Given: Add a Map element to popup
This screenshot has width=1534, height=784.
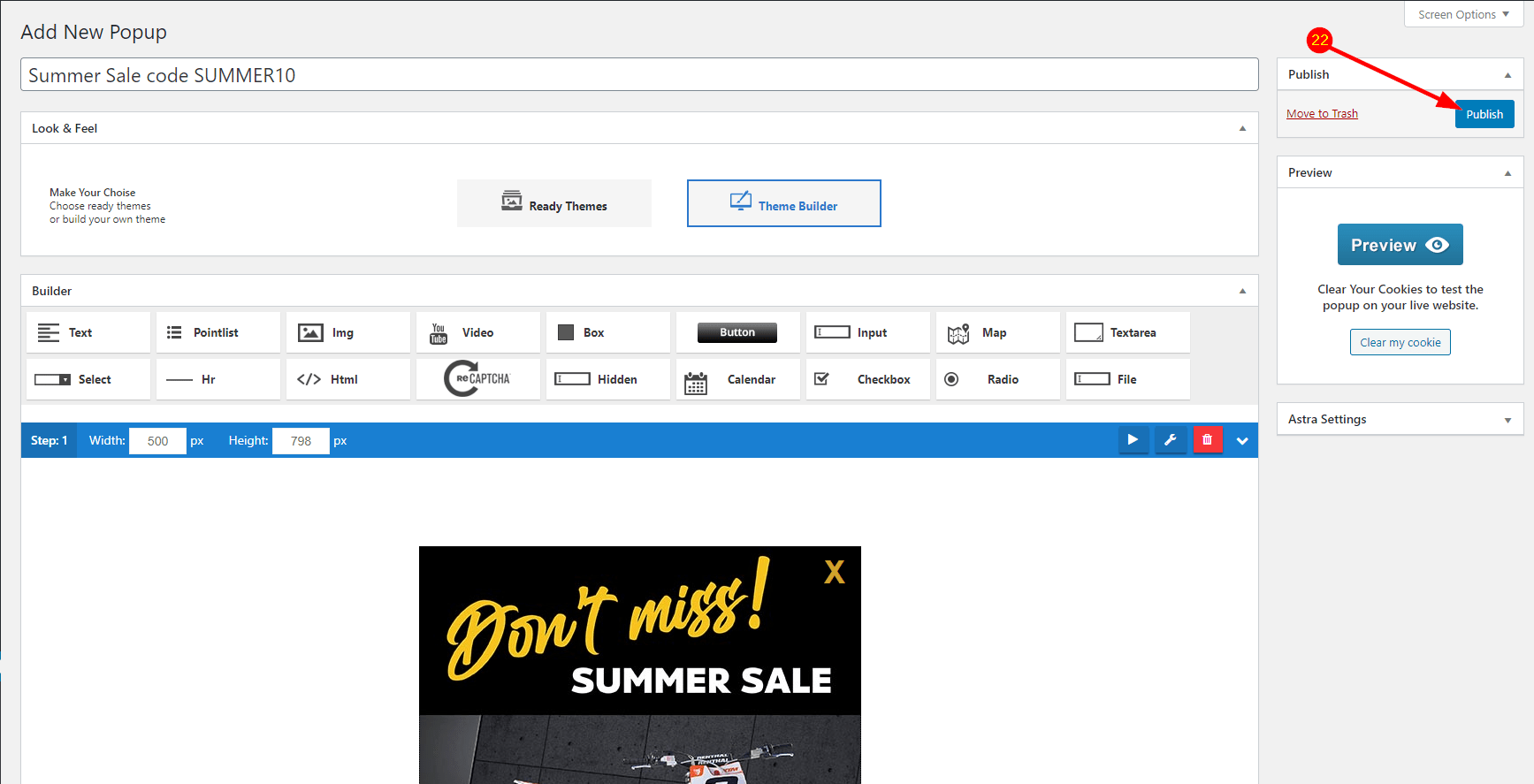Looking at the screenshot, I should 997,332.
